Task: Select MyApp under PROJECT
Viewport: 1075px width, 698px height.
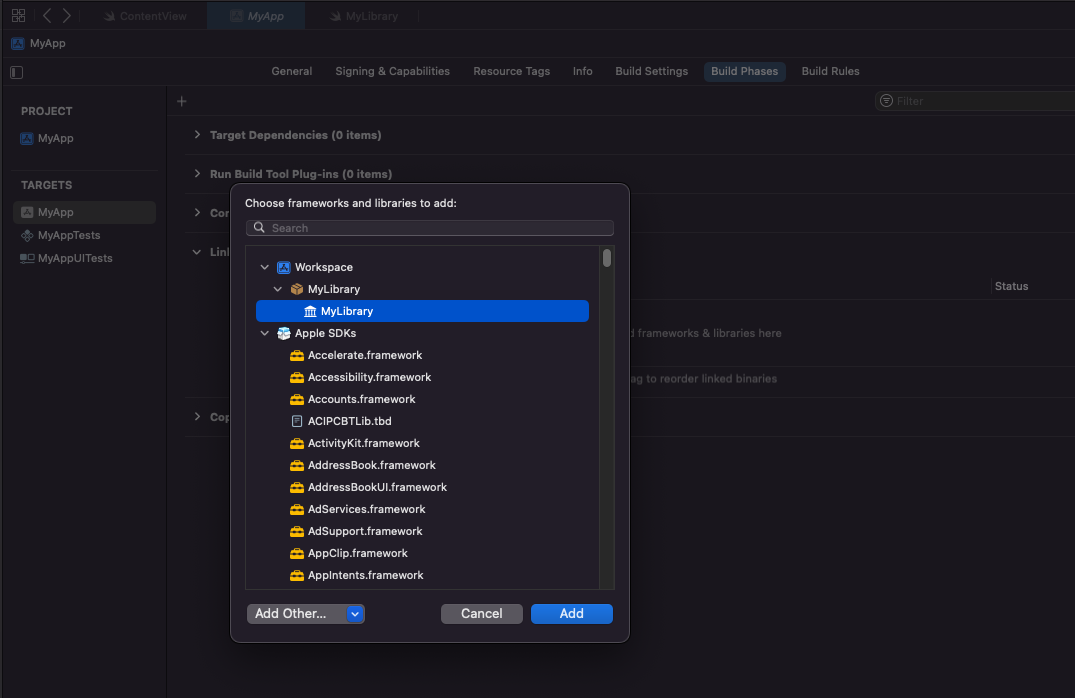Action: [47, 139]
